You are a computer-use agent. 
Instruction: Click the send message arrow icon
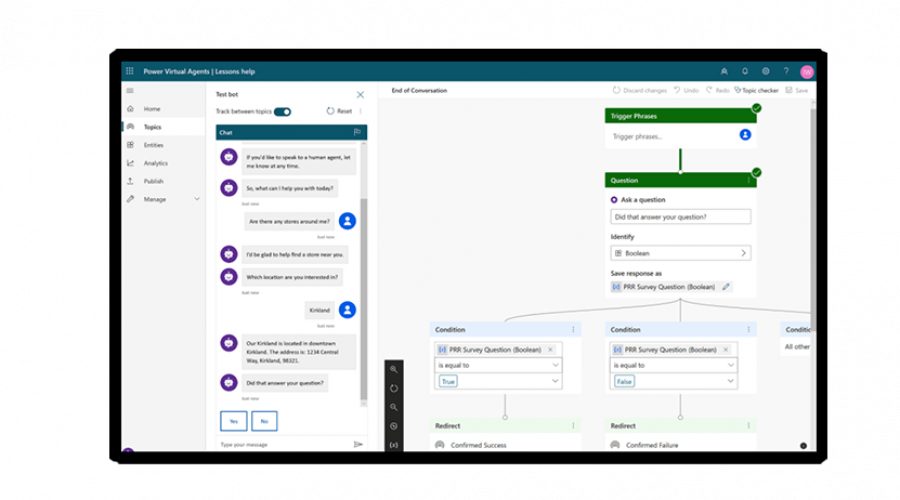(x=358, y=444)
